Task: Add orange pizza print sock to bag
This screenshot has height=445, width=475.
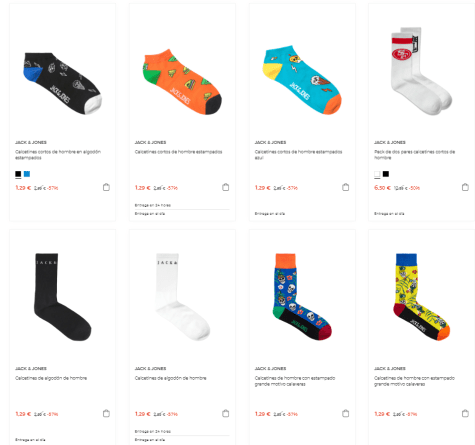Action: coord(226,187)
